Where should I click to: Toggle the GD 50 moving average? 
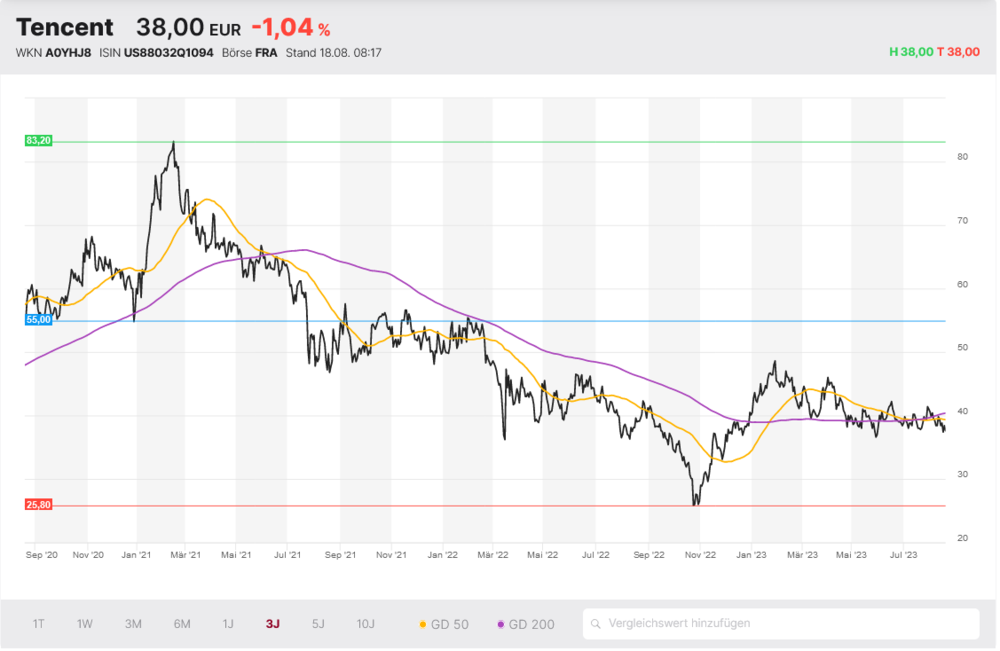[x=444, y=625]
